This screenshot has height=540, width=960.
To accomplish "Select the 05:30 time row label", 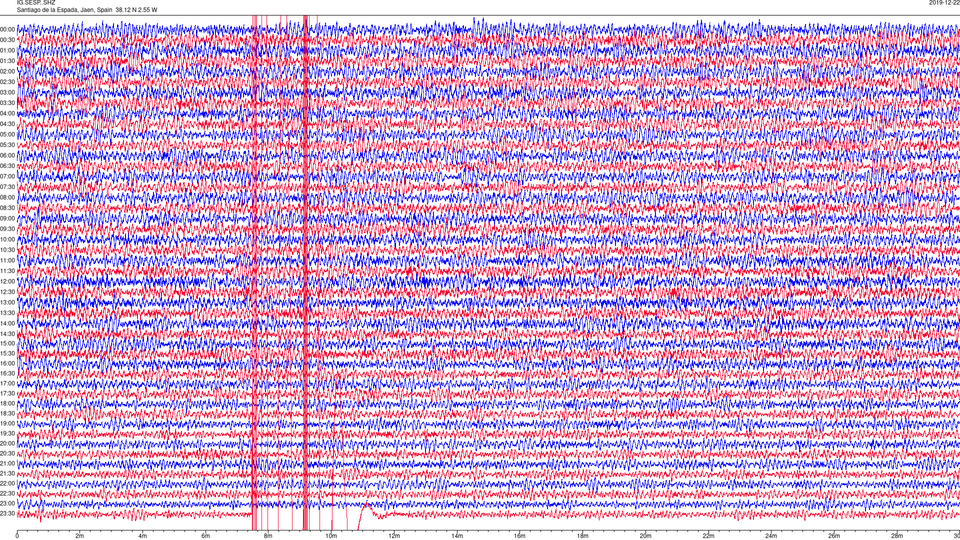I will (8, 144).
